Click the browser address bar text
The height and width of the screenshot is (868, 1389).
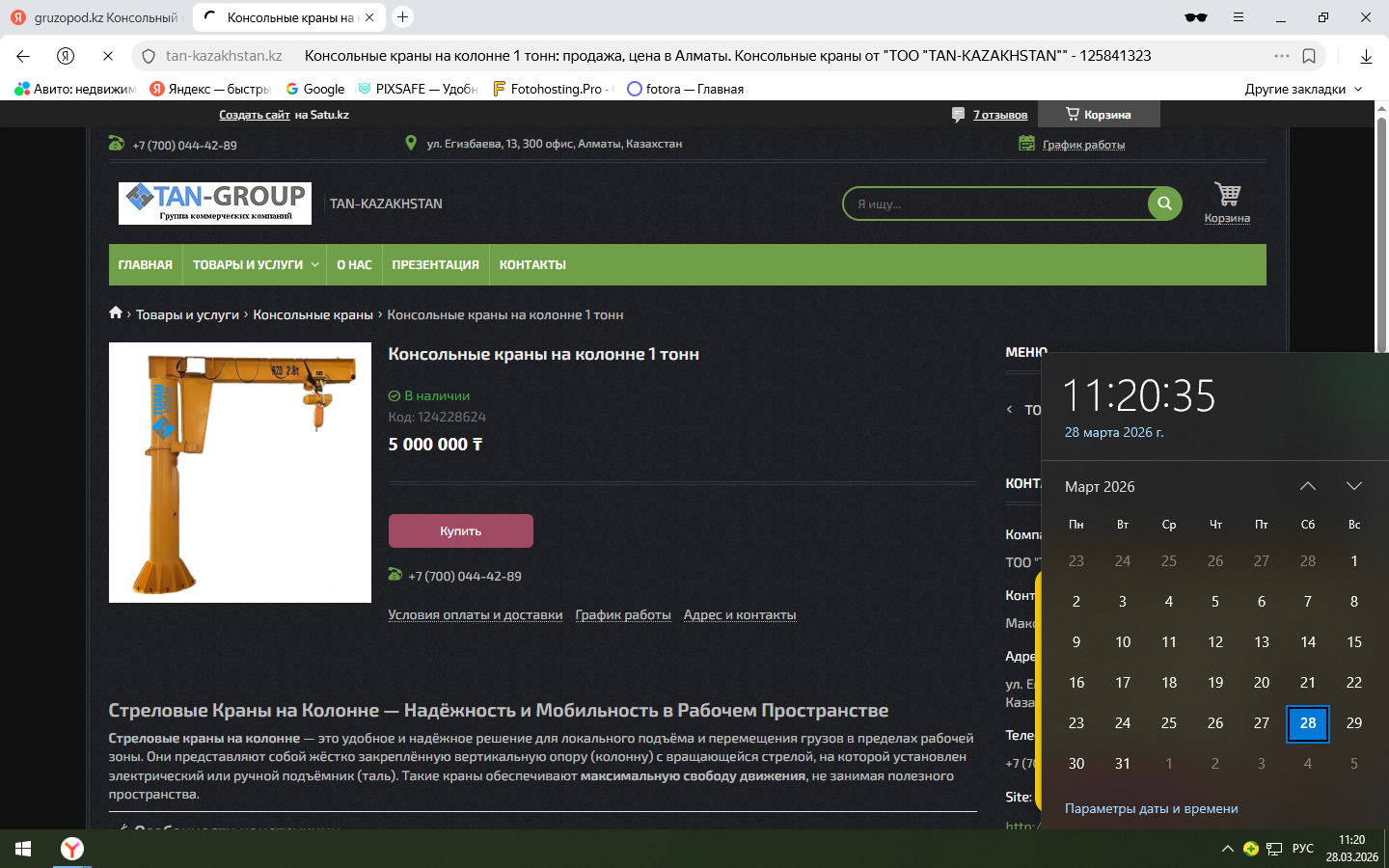tap(727, 56)
